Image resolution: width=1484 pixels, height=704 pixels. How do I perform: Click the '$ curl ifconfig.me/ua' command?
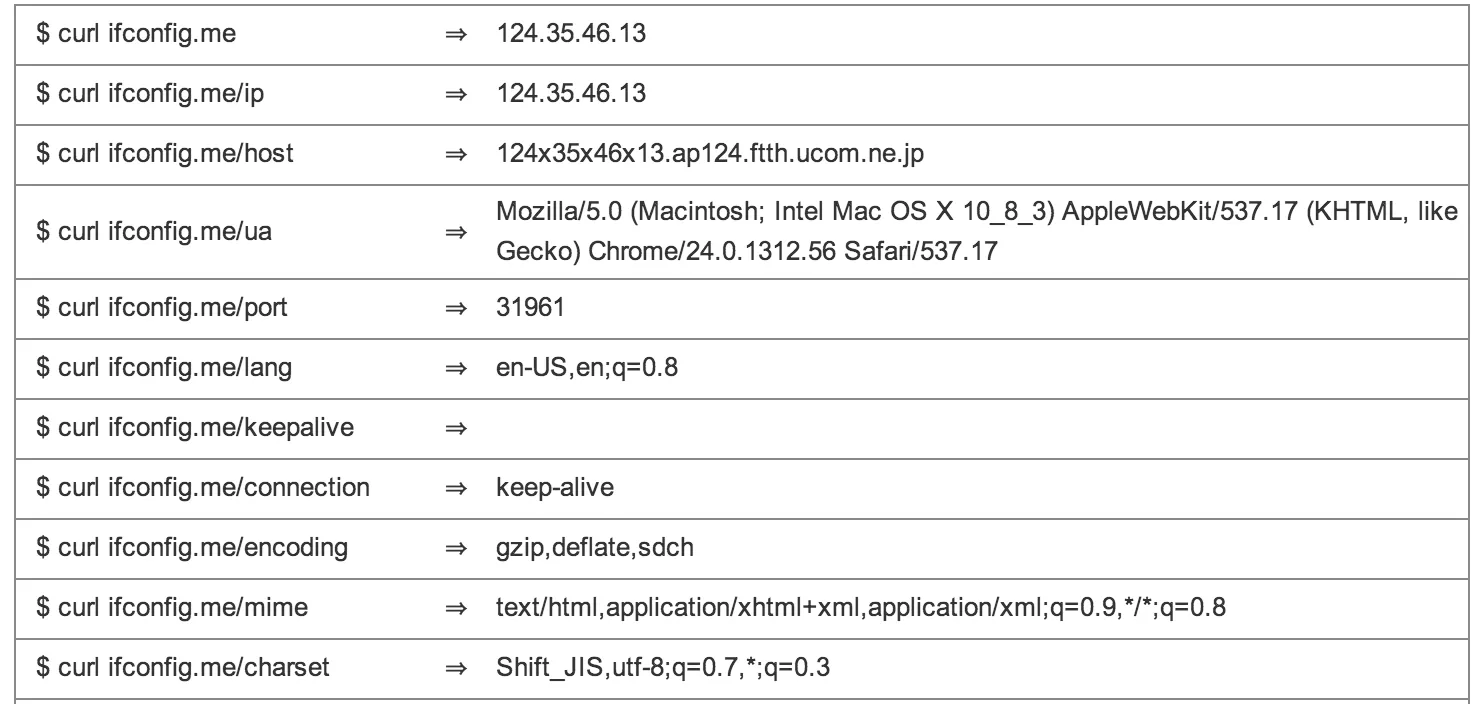142,232
